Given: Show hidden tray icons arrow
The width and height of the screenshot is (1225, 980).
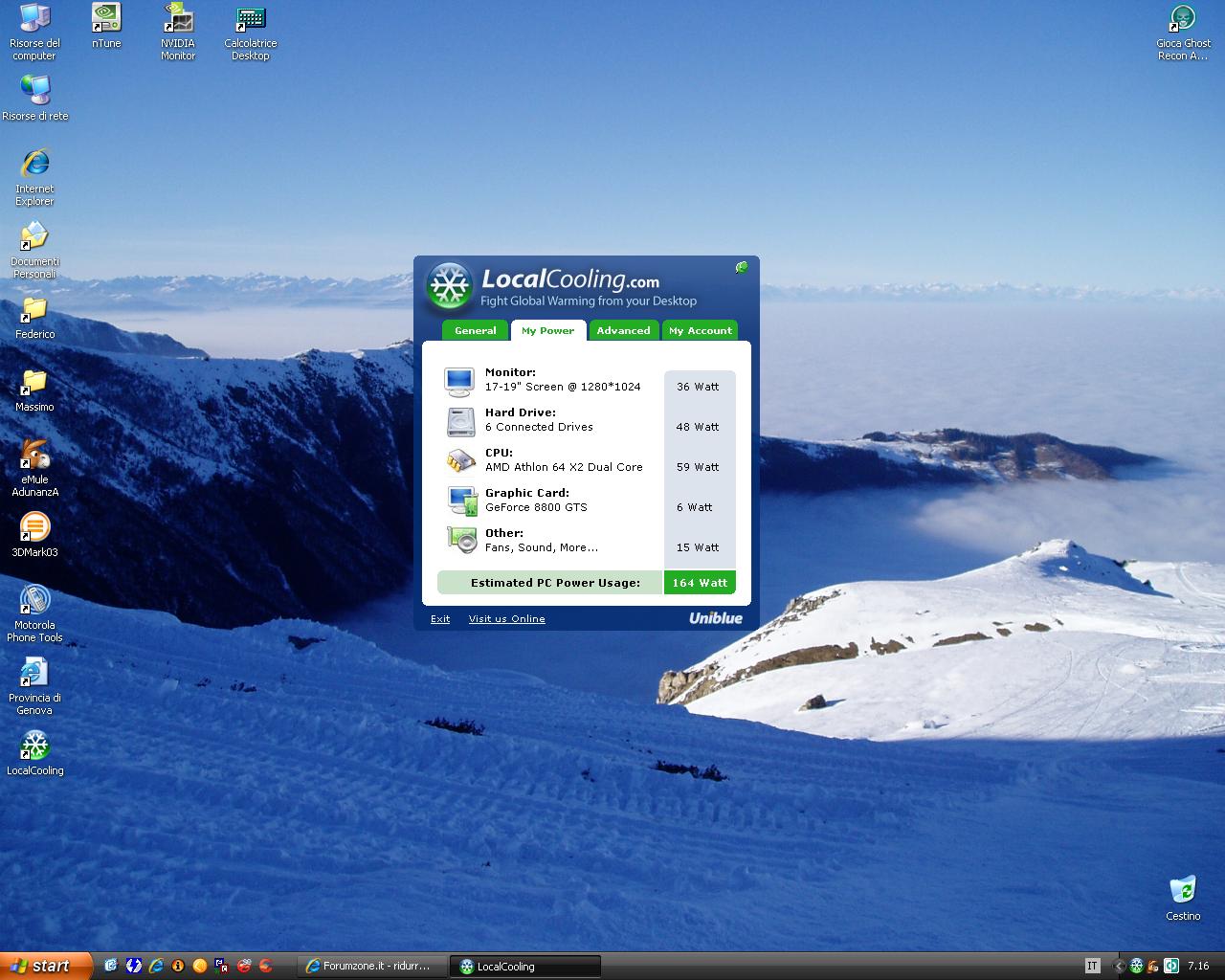Looking at the screenshot, I should (x=1119, y=967).
